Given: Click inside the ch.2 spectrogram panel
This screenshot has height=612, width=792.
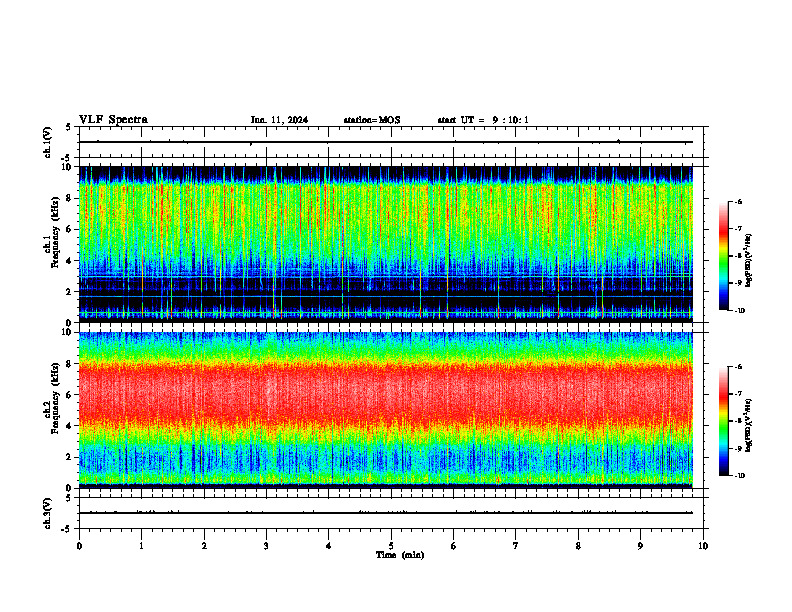Looking at the screenshot, I should click(386, 410).
